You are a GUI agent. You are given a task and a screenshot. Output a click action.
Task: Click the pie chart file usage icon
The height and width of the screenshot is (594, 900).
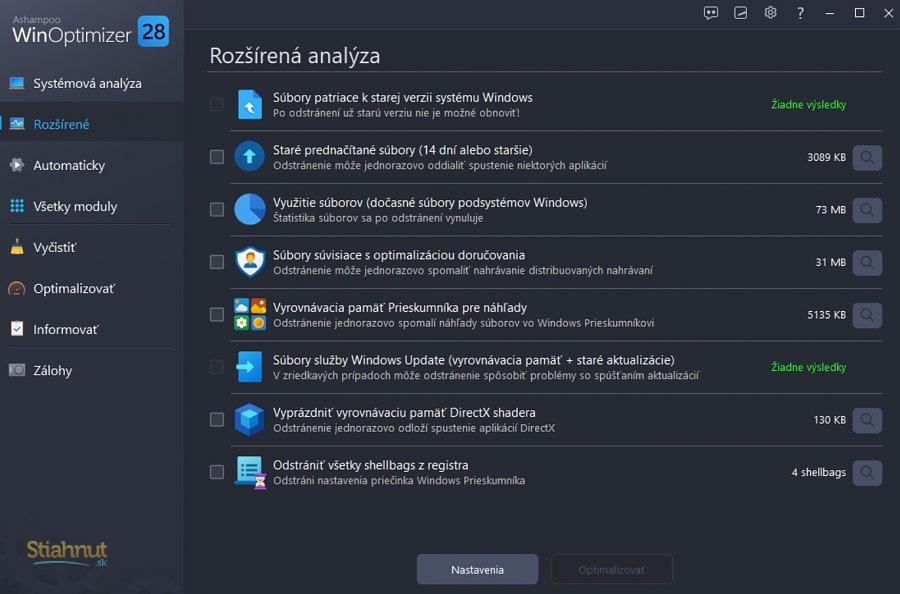249,209
